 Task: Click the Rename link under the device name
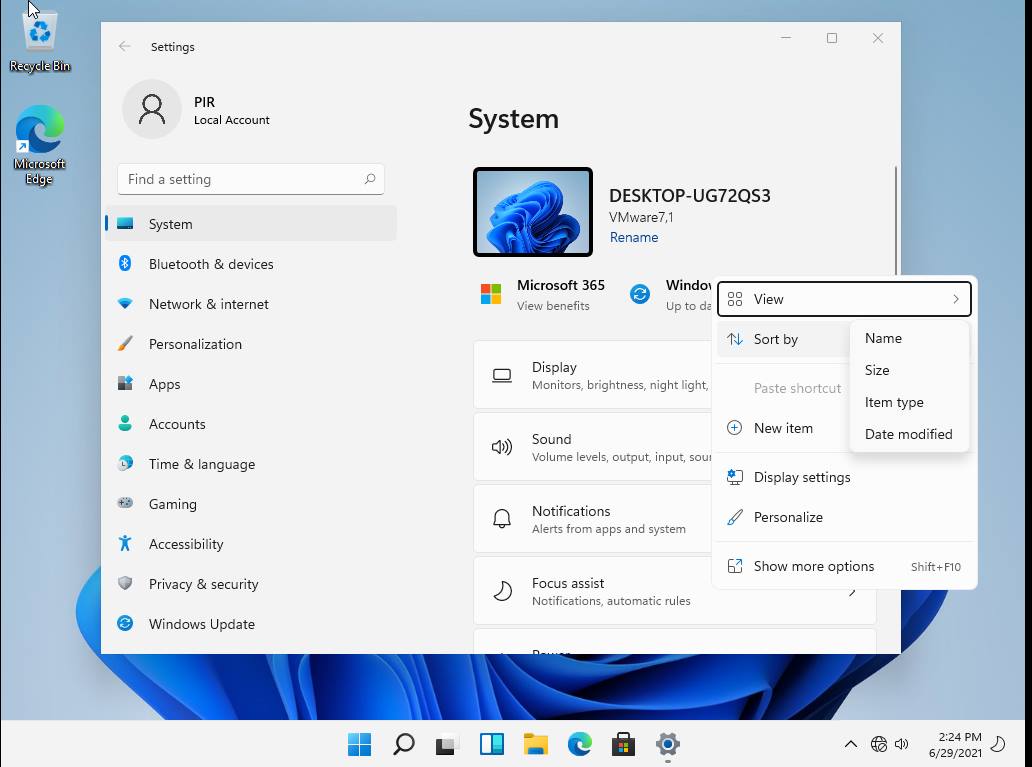point(634,237)
